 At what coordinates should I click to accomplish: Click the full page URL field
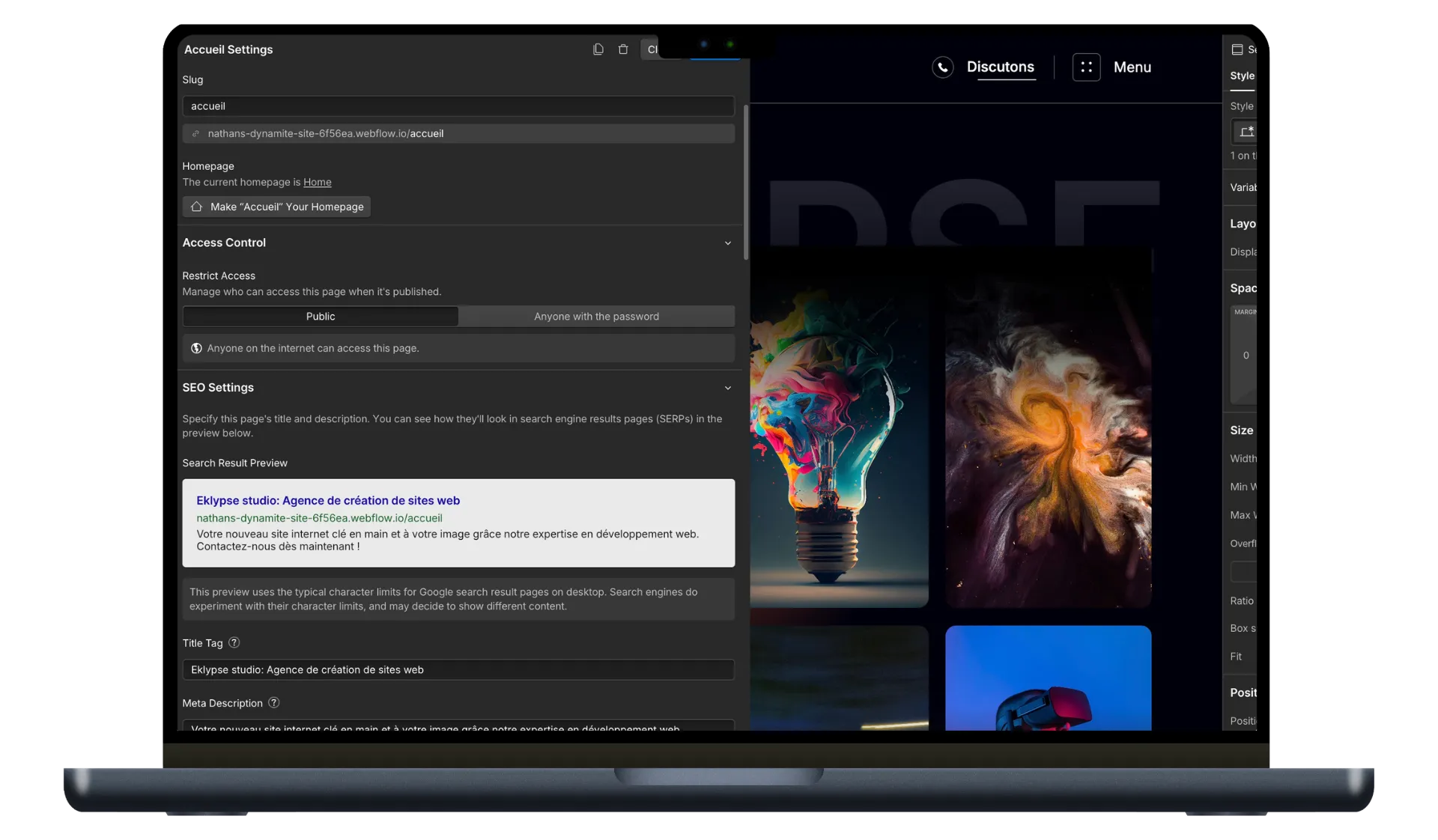pyautogui.click(x=458, y=134)
